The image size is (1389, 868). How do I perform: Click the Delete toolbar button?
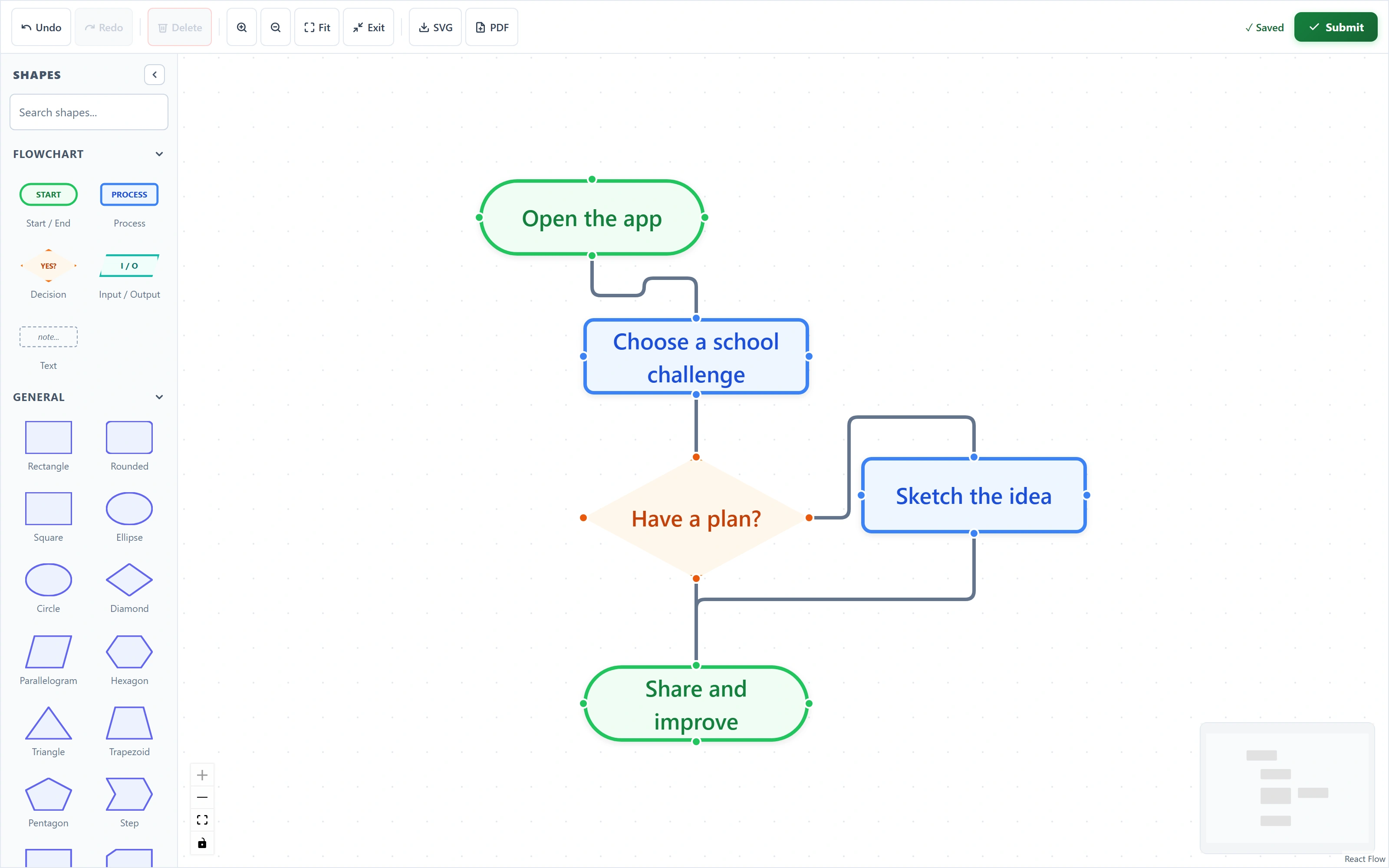[180, 27]
